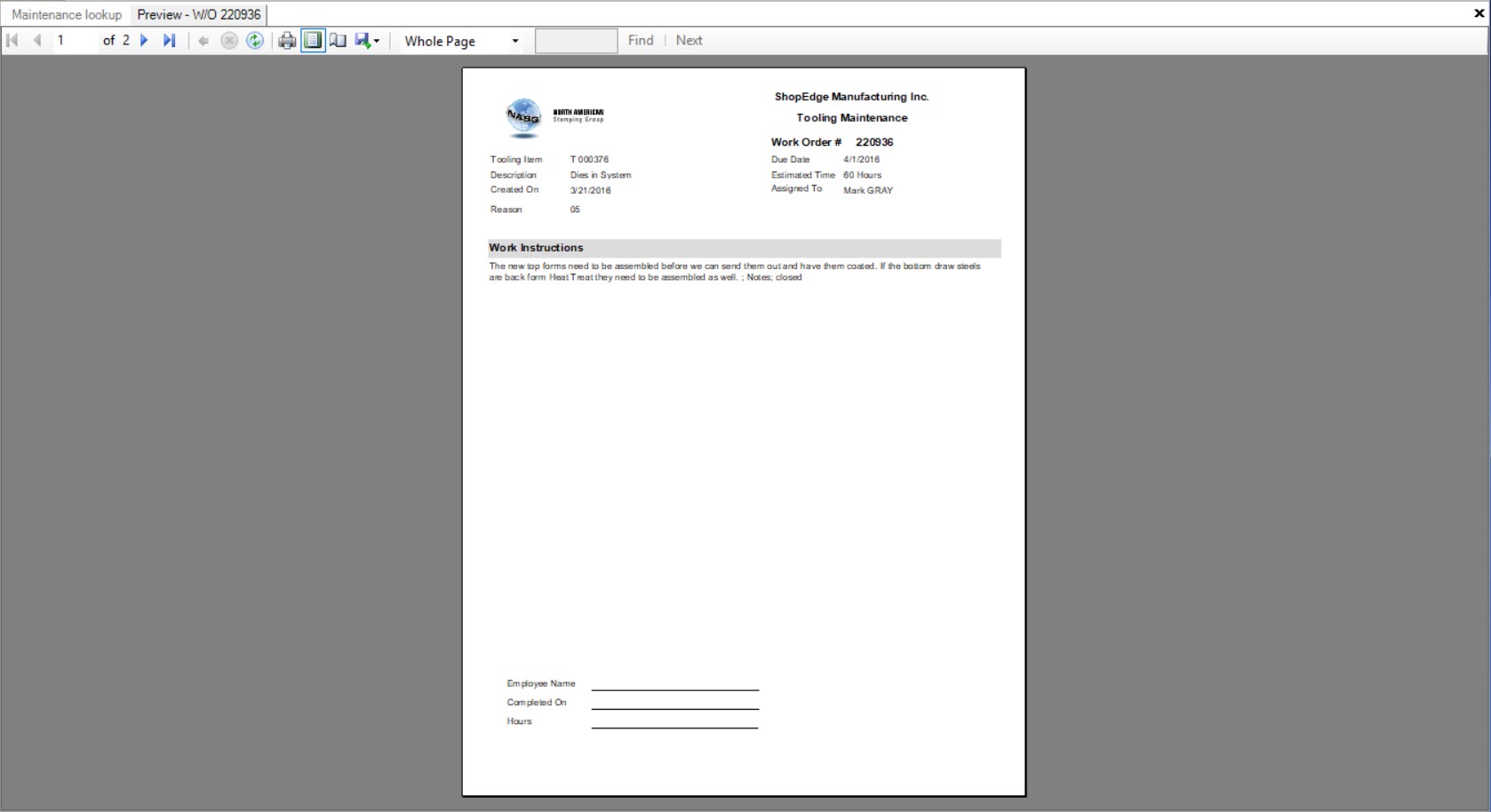Click ShopEdge Manufacturing Inc. header
This screenshot has height=812, width=1491.
click(851, 97)
